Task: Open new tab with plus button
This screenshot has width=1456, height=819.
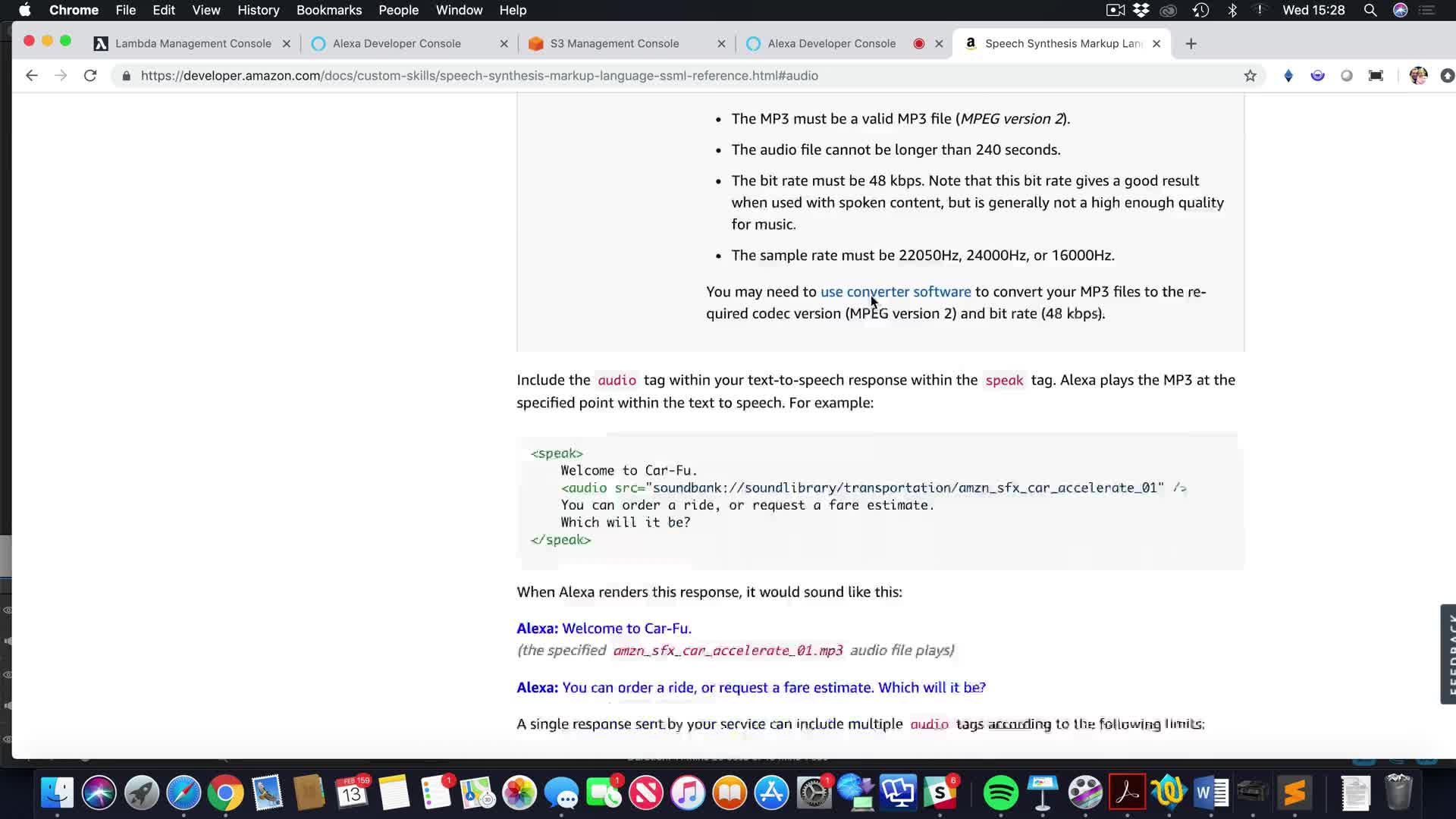Action: [x=1191, y=43]
